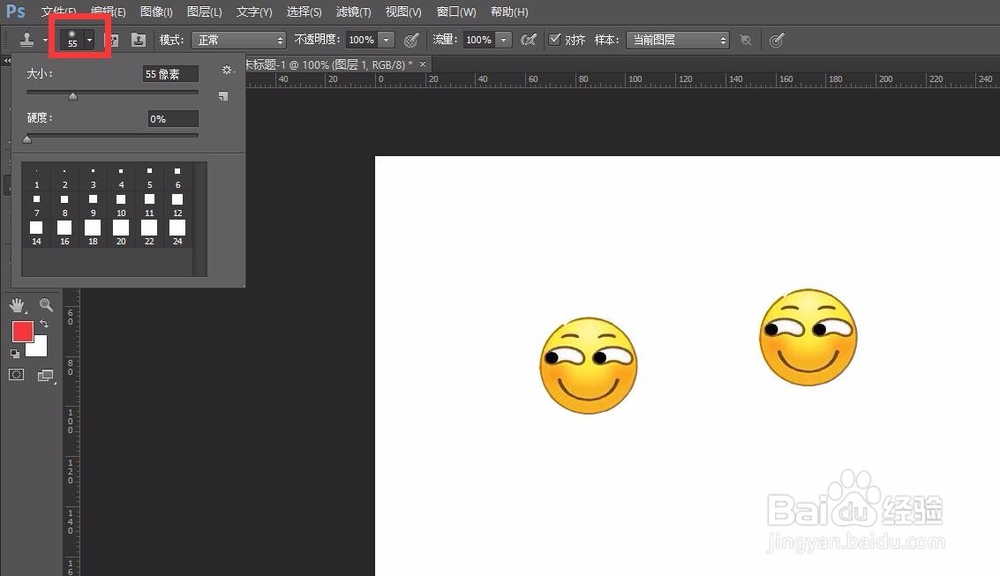Toggle the Brush panel icon
The width and height of the screenshot is (1000, 576).
click(x=113, y=40)
